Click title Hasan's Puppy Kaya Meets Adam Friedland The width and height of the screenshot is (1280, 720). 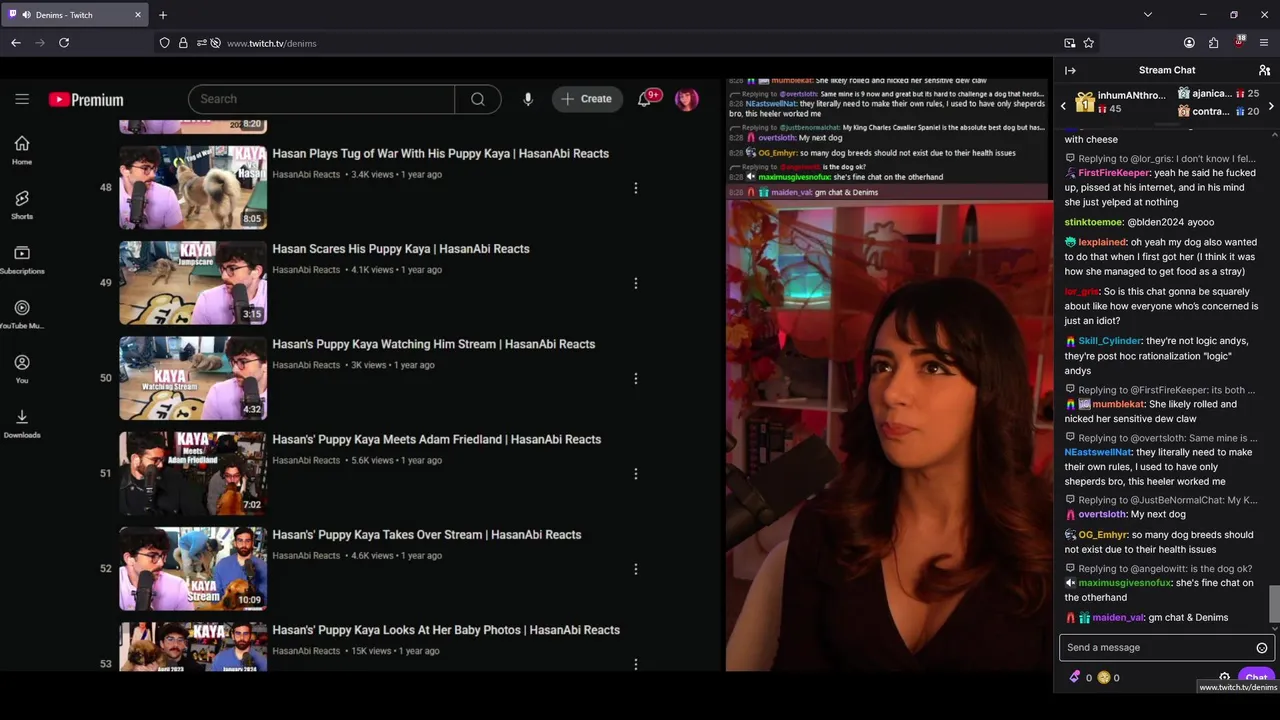click(437, 439)
